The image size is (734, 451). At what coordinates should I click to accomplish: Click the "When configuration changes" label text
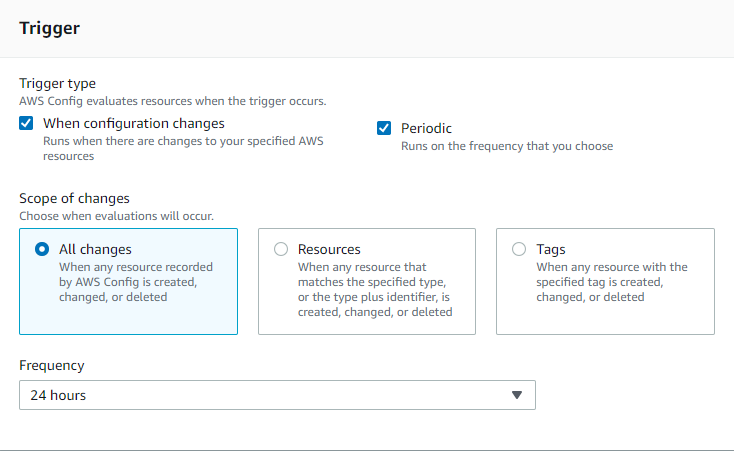point(134,124)
